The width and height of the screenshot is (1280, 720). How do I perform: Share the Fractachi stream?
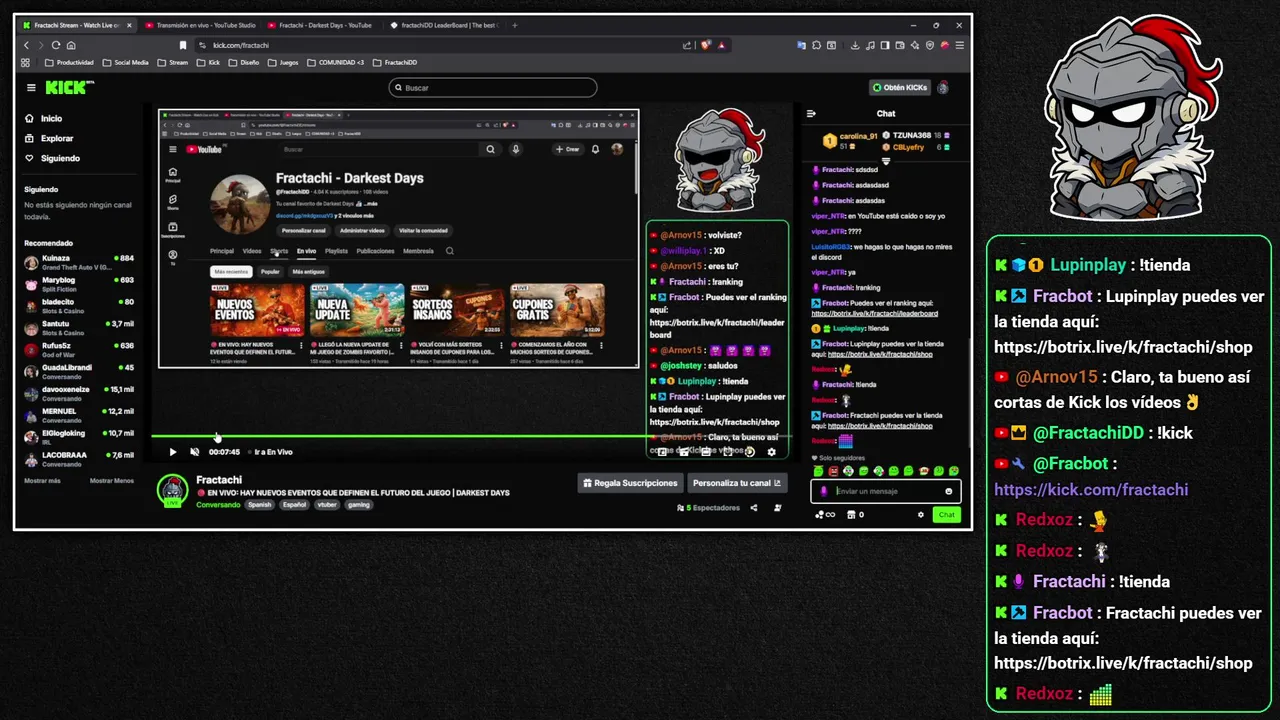(754, 508)
